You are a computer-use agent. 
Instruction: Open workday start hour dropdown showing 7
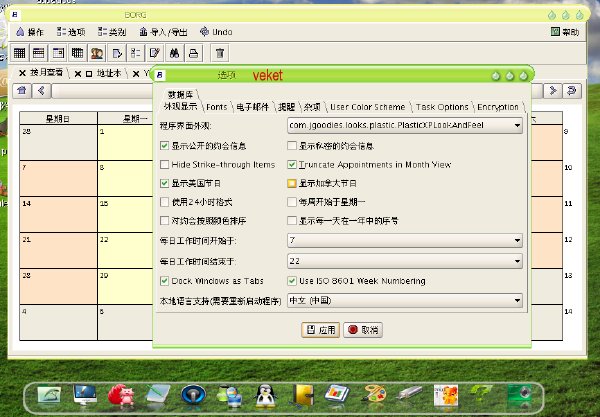pos(404,240)
